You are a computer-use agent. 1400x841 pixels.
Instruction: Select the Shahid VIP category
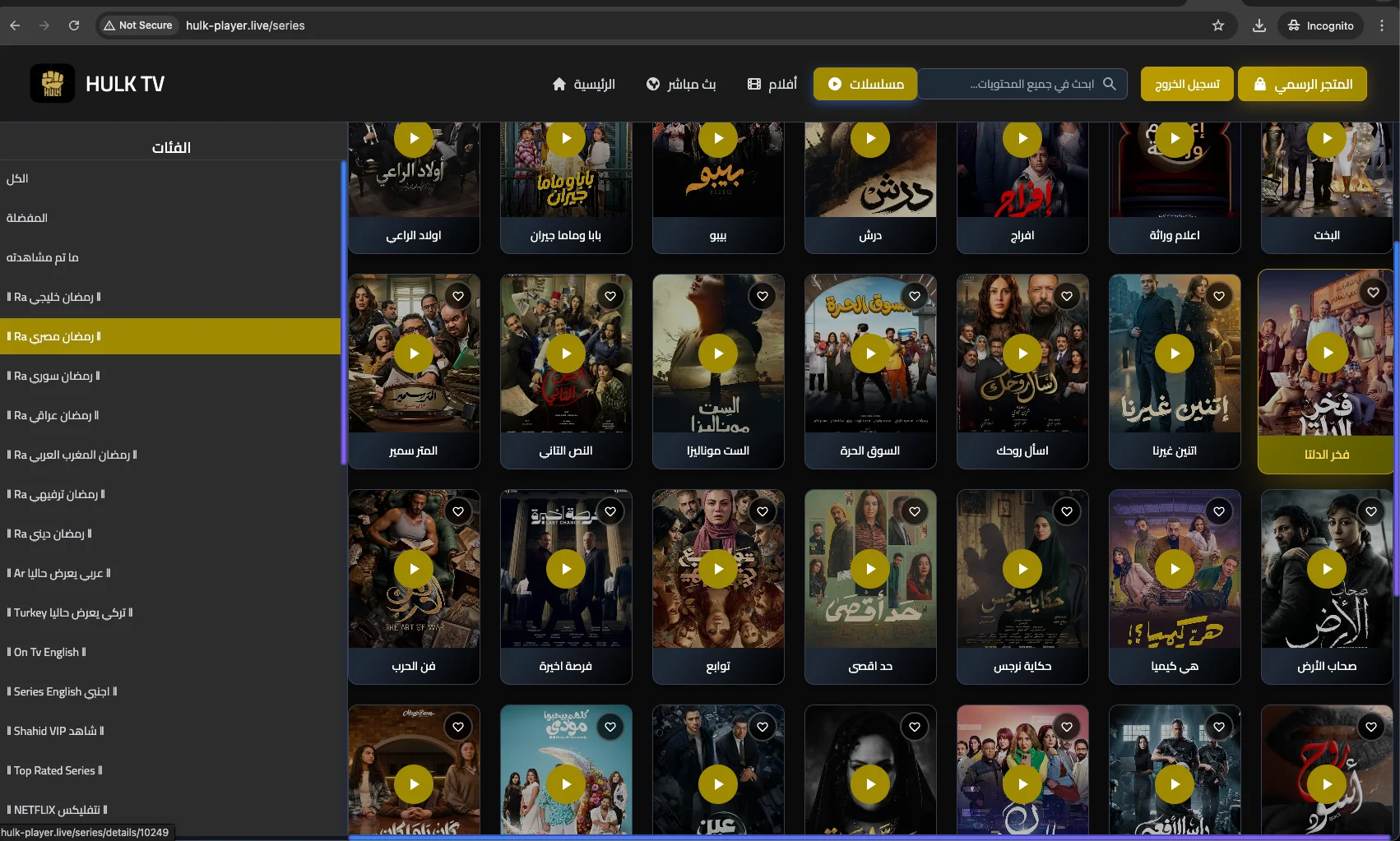pyautogui.click(x=170, y=731)
